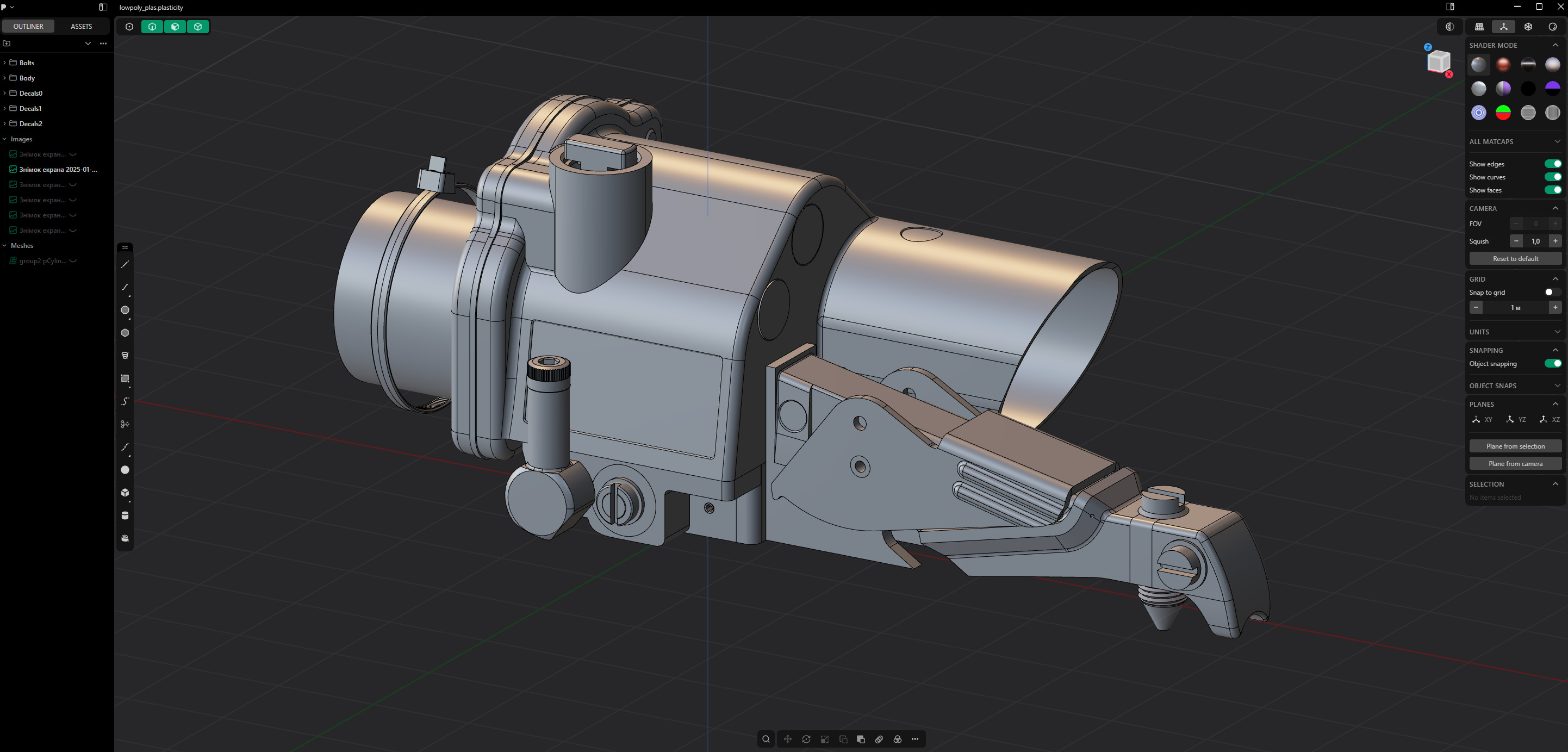This screenshot has width=1568, height=752.
Task: Disable Object snapping
Action: click(x=1553, y=364)
